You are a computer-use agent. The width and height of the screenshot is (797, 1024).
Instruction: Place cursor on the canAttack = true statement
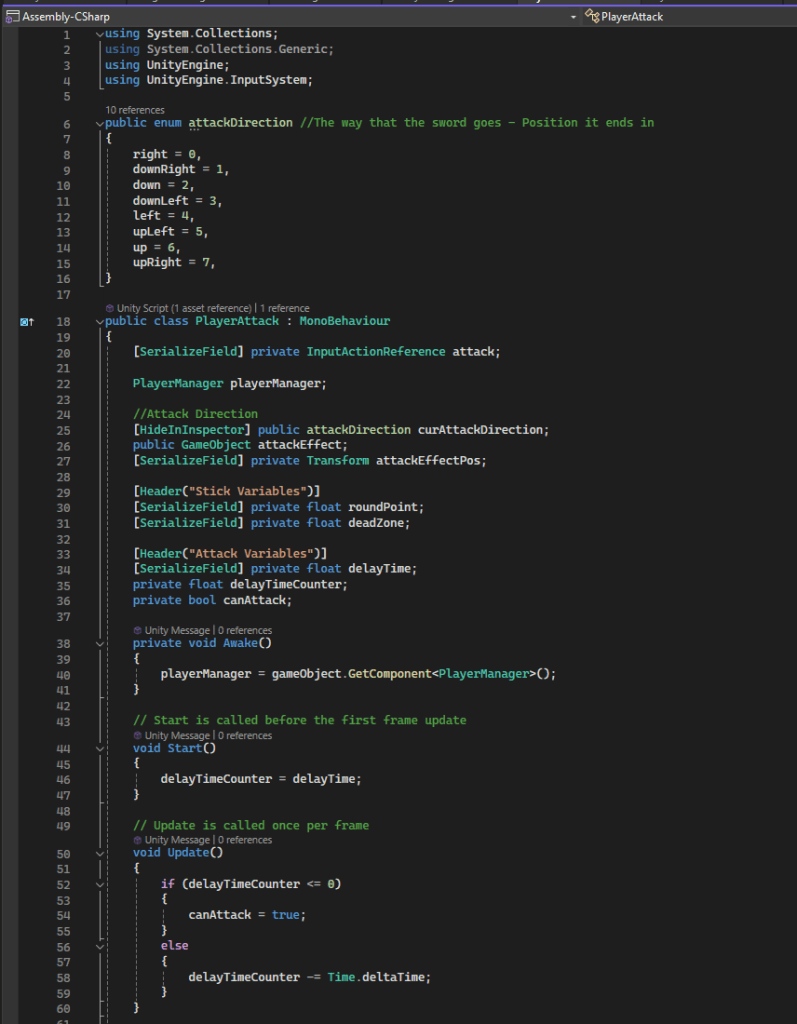(x=246, y=915)
